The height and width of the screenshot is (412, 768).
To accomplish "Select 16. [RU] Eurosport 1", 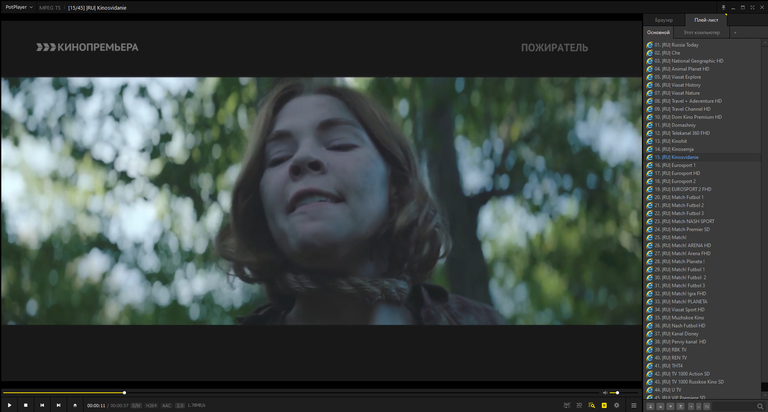I will (x=703, y=165).
